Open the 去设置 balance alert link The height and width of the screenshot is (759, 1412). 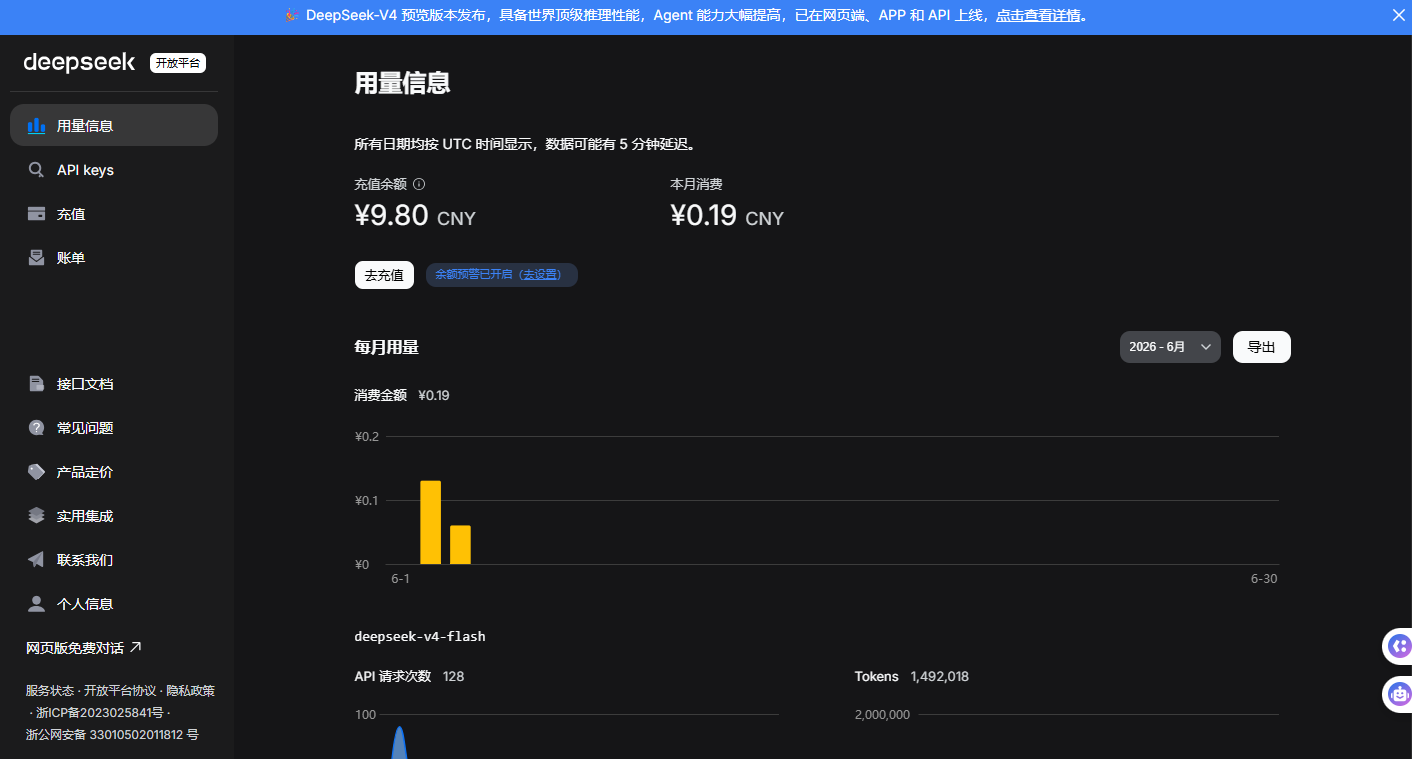click(540, 275)
